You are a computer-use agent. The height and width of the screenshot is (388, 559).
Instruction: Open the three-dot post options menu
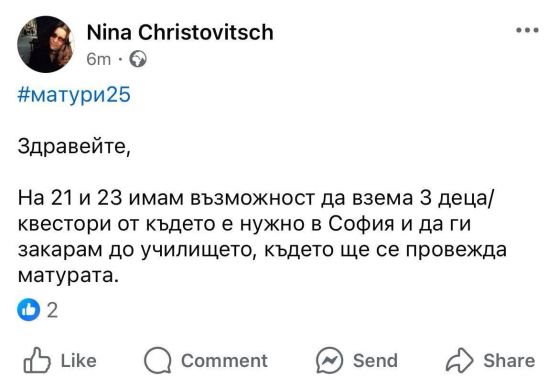pos(528,30)
